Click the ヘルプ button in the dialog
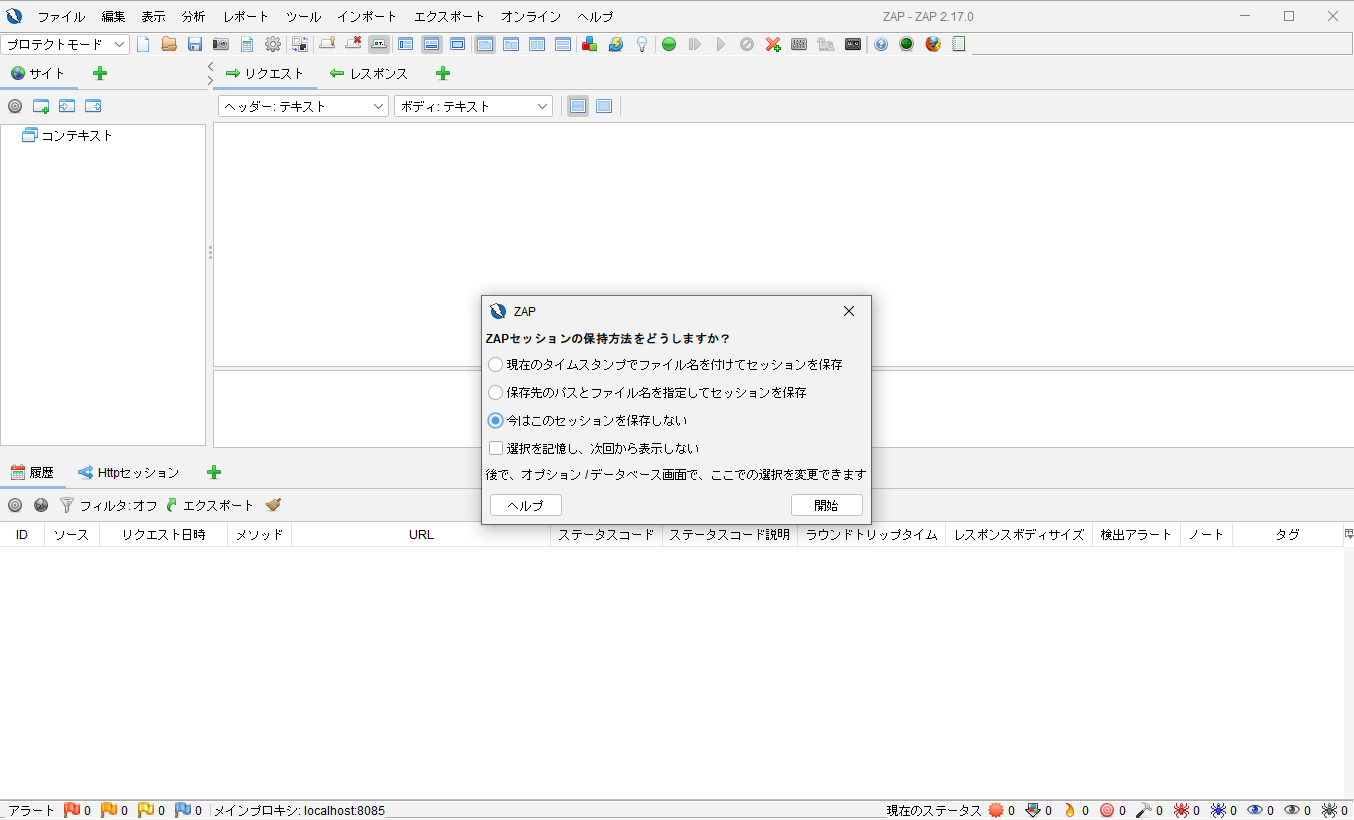1354x820 pixels. coord(526,505)
